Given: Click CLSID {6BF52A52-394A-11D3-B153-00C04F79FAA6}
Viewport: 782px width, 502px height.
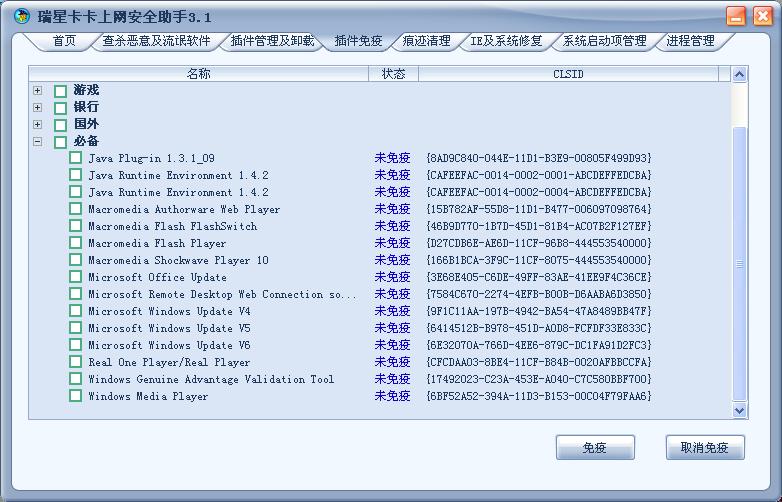Looking at the screenshot, I should 539,396.
